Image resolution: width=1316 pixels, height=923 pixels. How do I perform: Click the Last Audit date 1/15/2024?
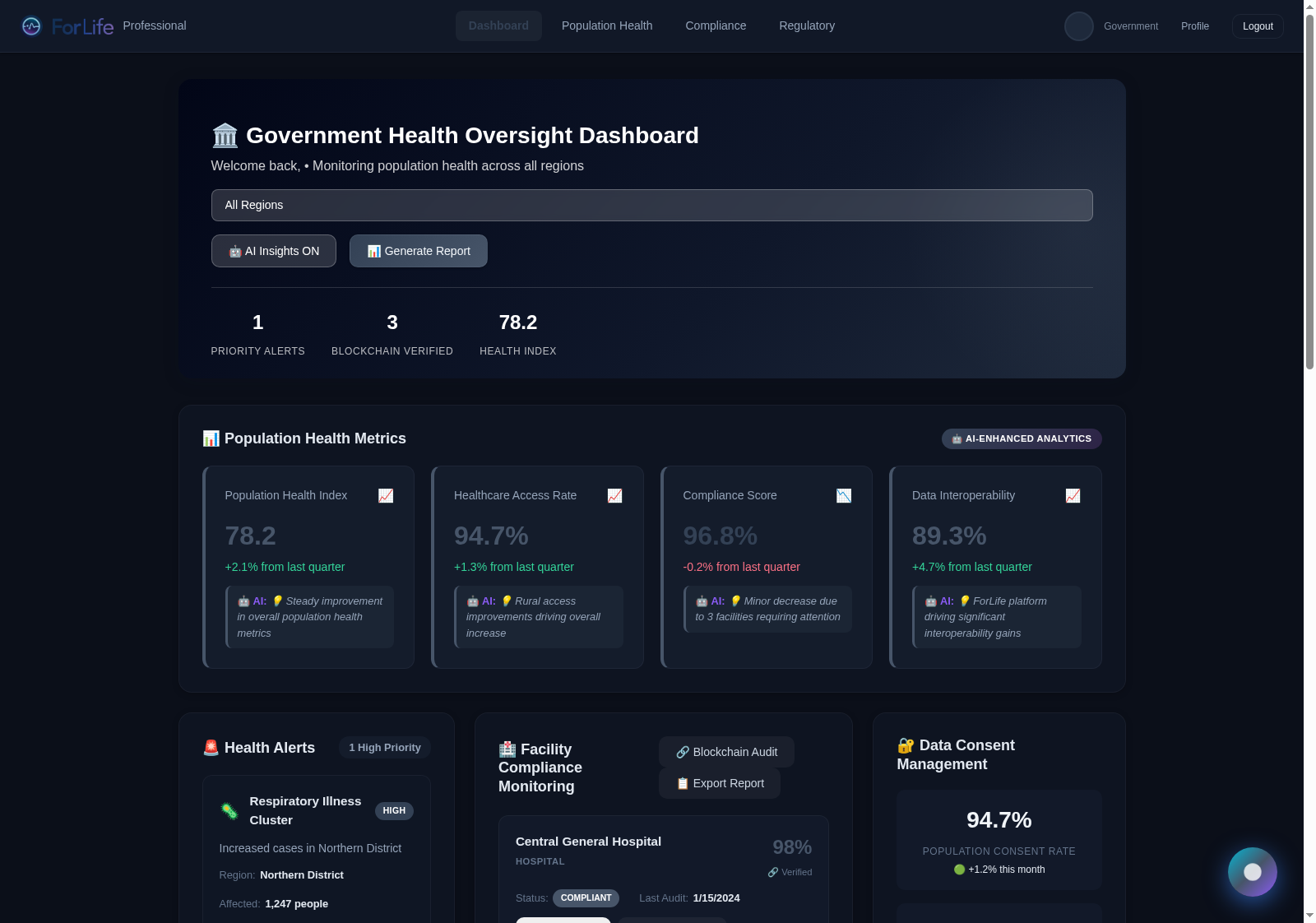(x=716, y=898)
